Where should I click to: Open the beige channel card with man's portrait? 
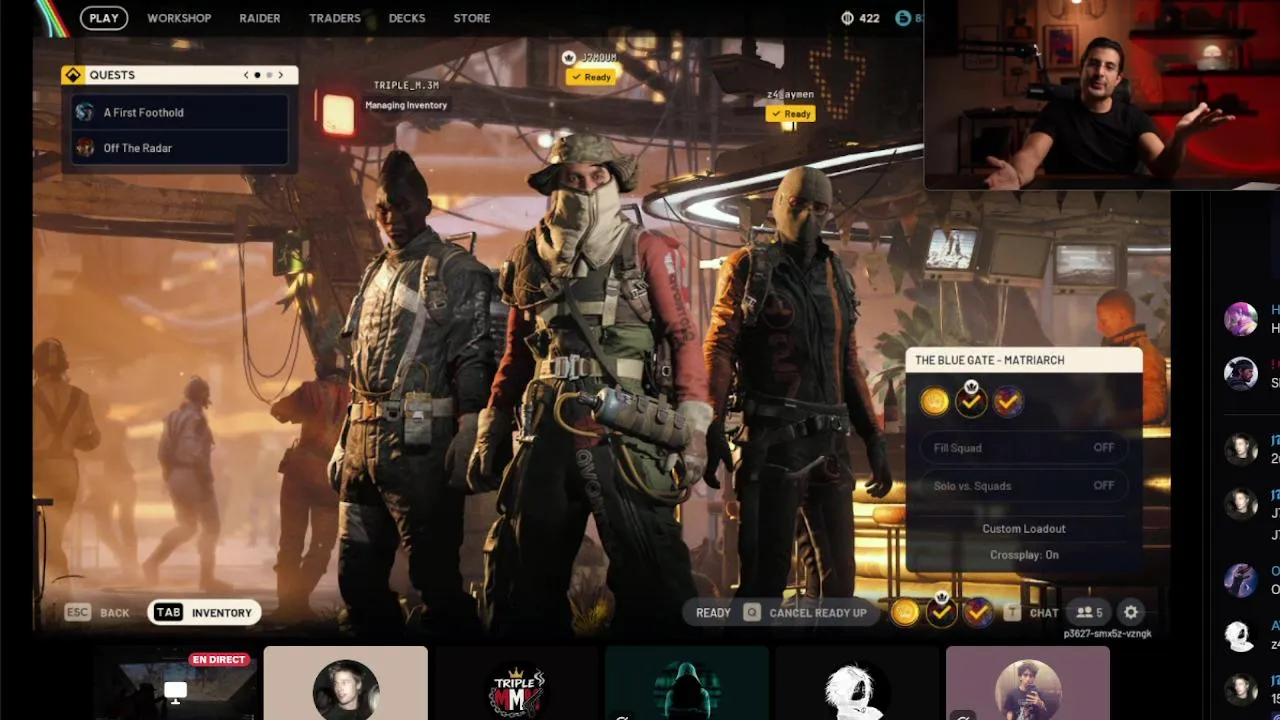click(x=345, y=683)
